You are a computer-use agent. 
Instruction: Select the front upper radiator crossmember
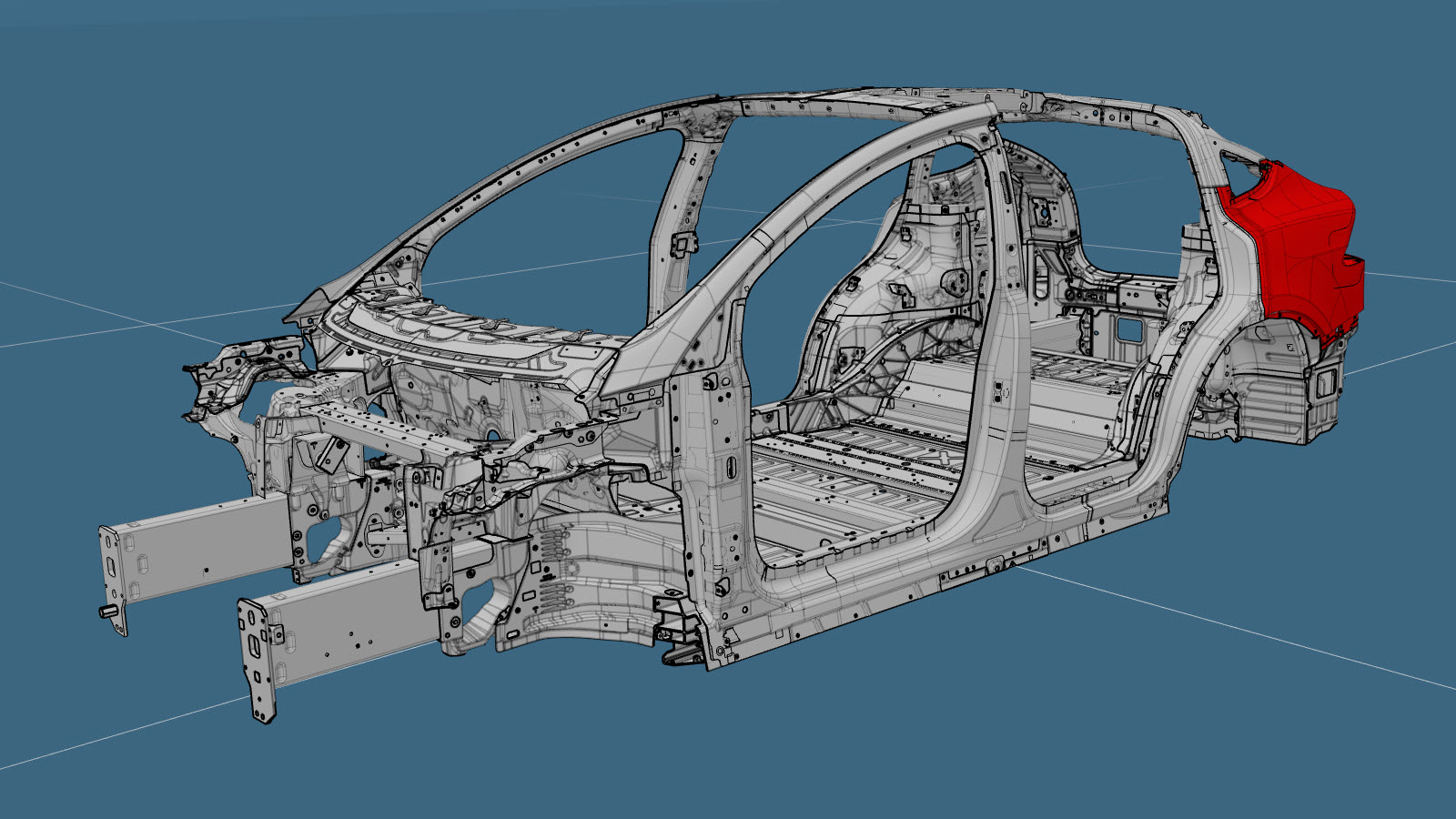pos(382,430)
